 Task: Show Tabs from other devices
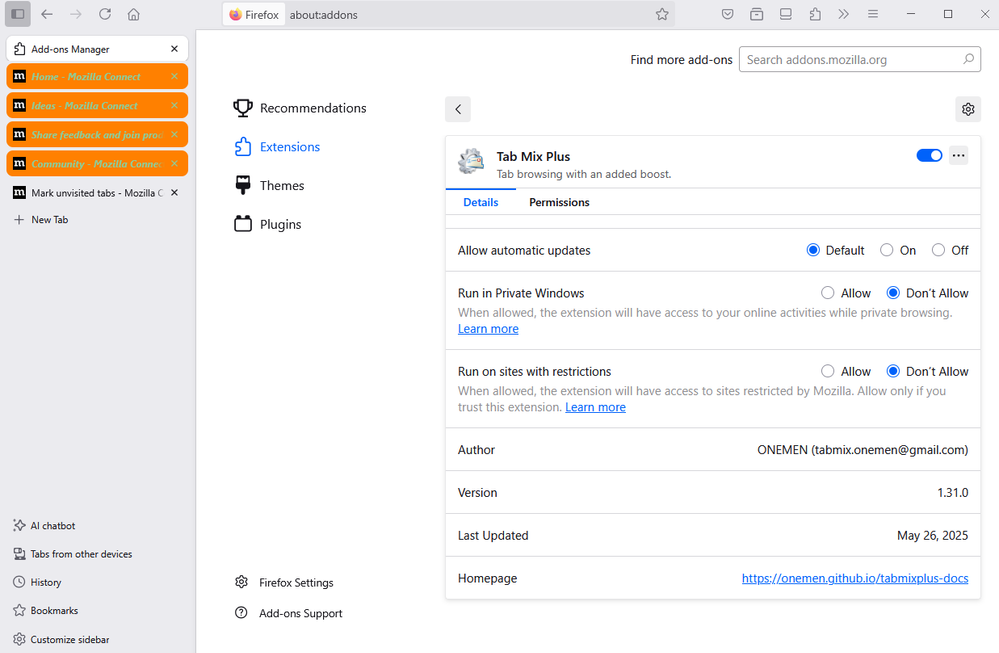pos(73,554)
